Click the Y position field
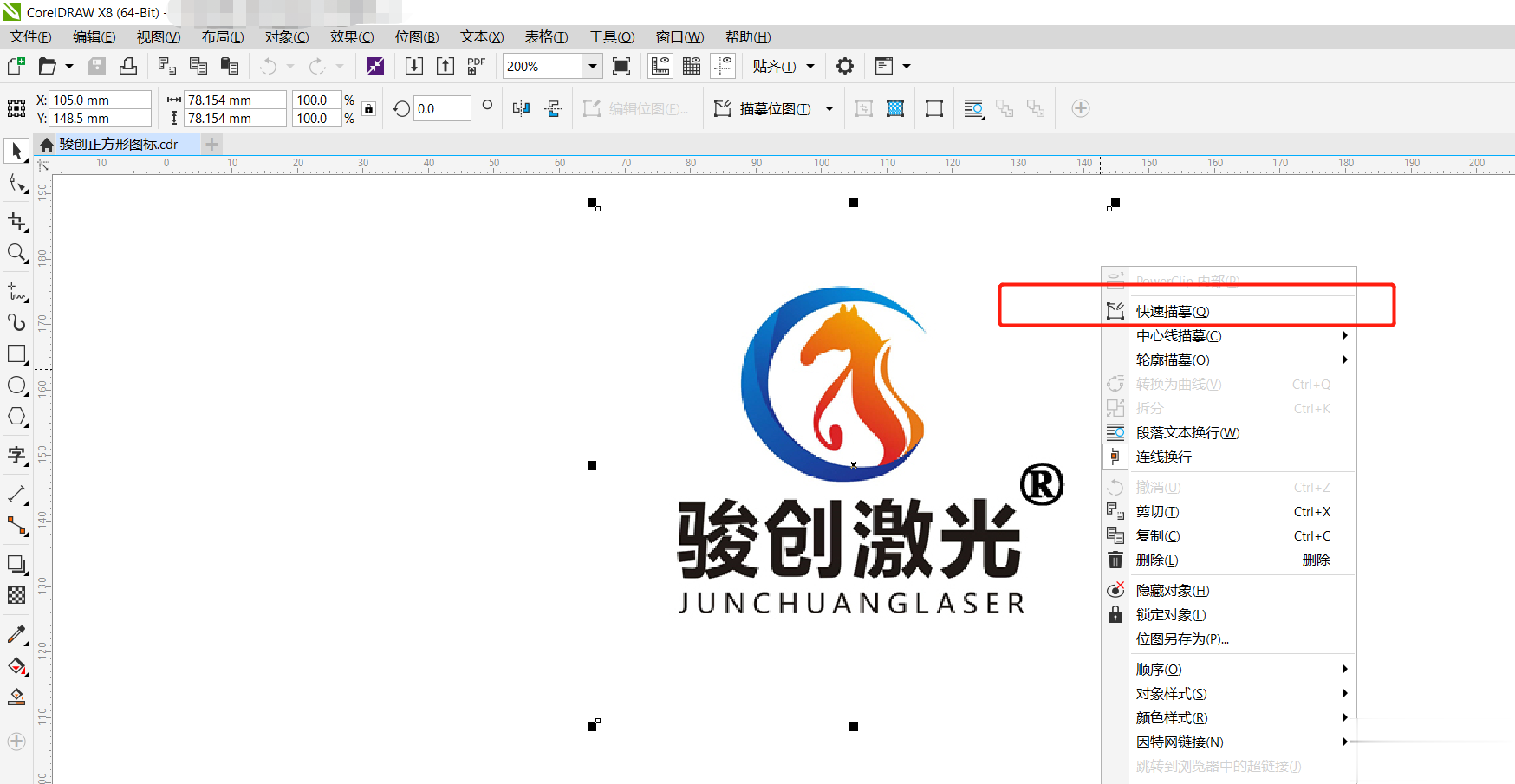This screenshot has width=1515, height=784. [x=100, y=118]
